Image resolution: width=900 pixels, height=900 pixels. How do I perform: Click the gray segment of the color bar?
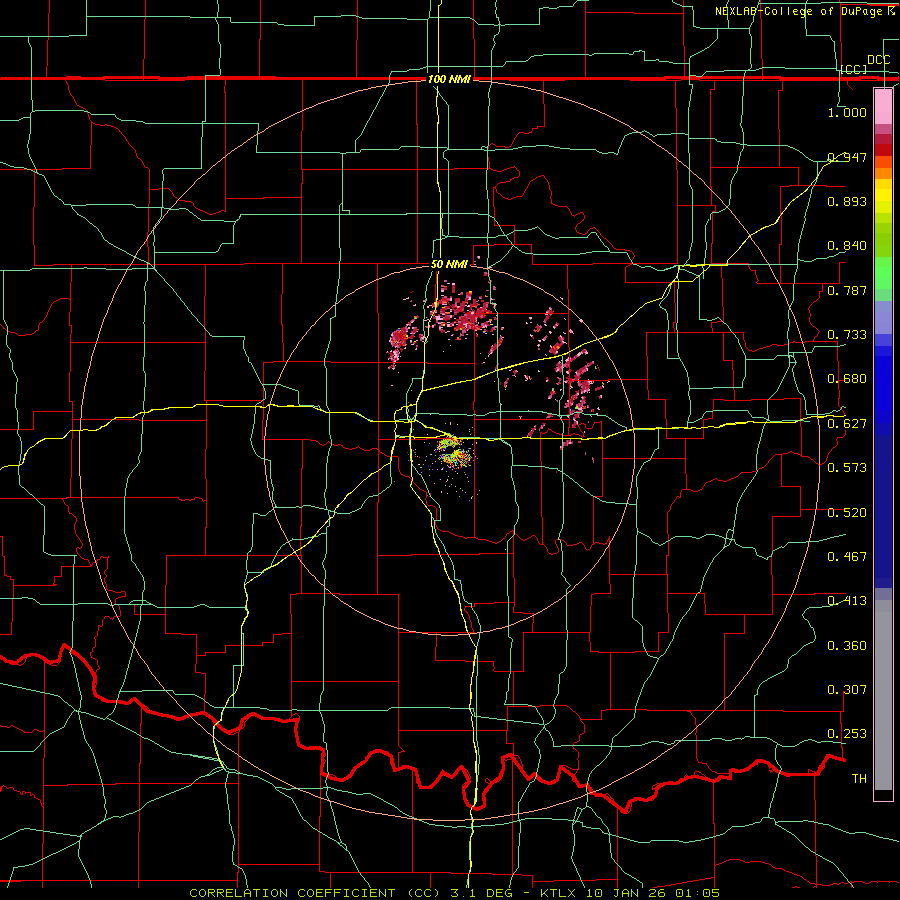(x=883, y=695)
